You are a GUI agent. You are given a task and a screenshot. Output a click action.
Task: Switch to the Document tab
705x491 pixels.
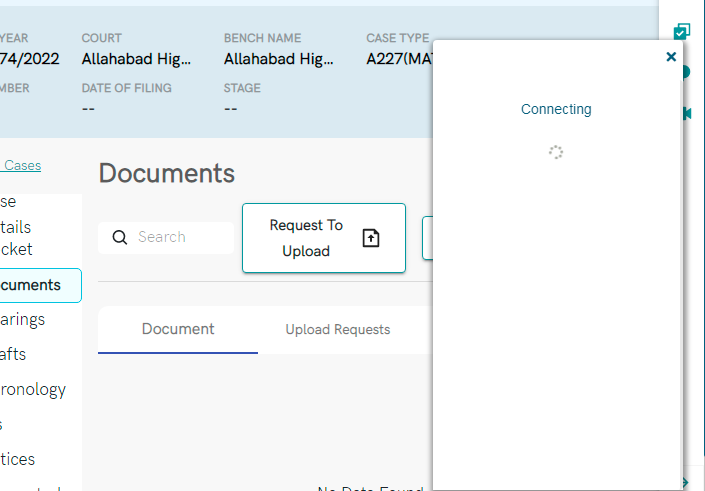tap(178, 329)
